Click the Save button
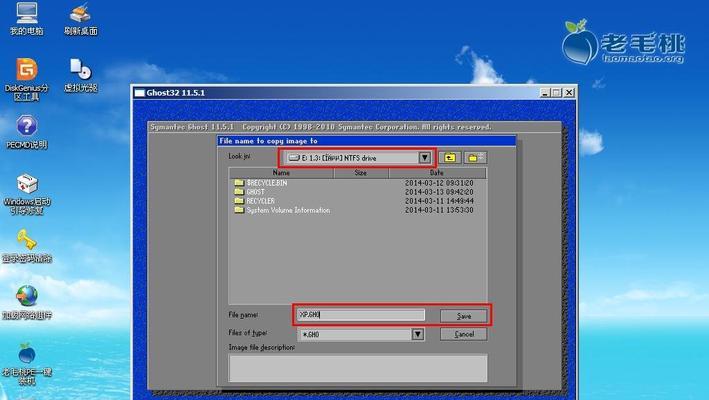Viewport: 709px width, 400px height. click(463, 316)
